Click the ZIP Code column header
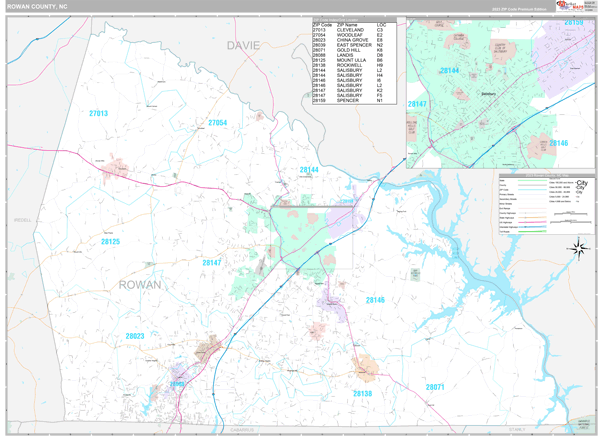The image size is (600, 436). 322,24
